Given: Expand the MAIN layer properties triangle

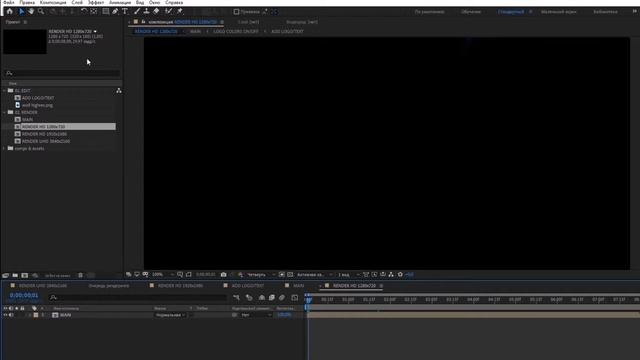Looking at the screenshot, I should [29, 315].
